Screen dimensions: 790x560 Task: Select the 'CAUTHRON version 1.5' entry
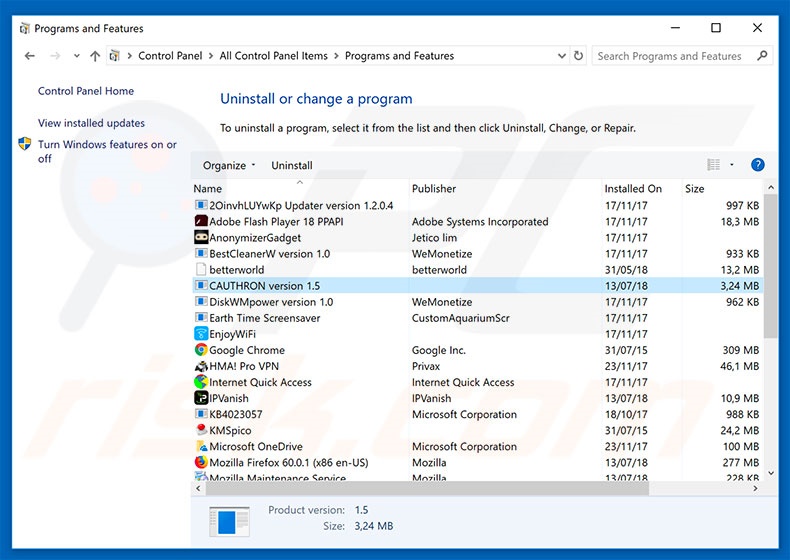478,286
